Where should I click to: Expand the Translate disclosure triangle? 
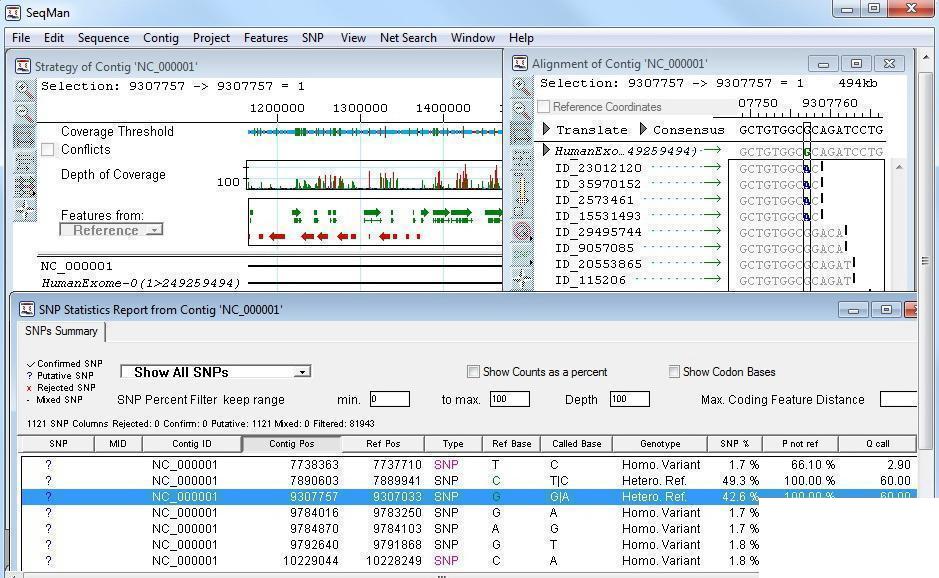click(x=546, y=129)
